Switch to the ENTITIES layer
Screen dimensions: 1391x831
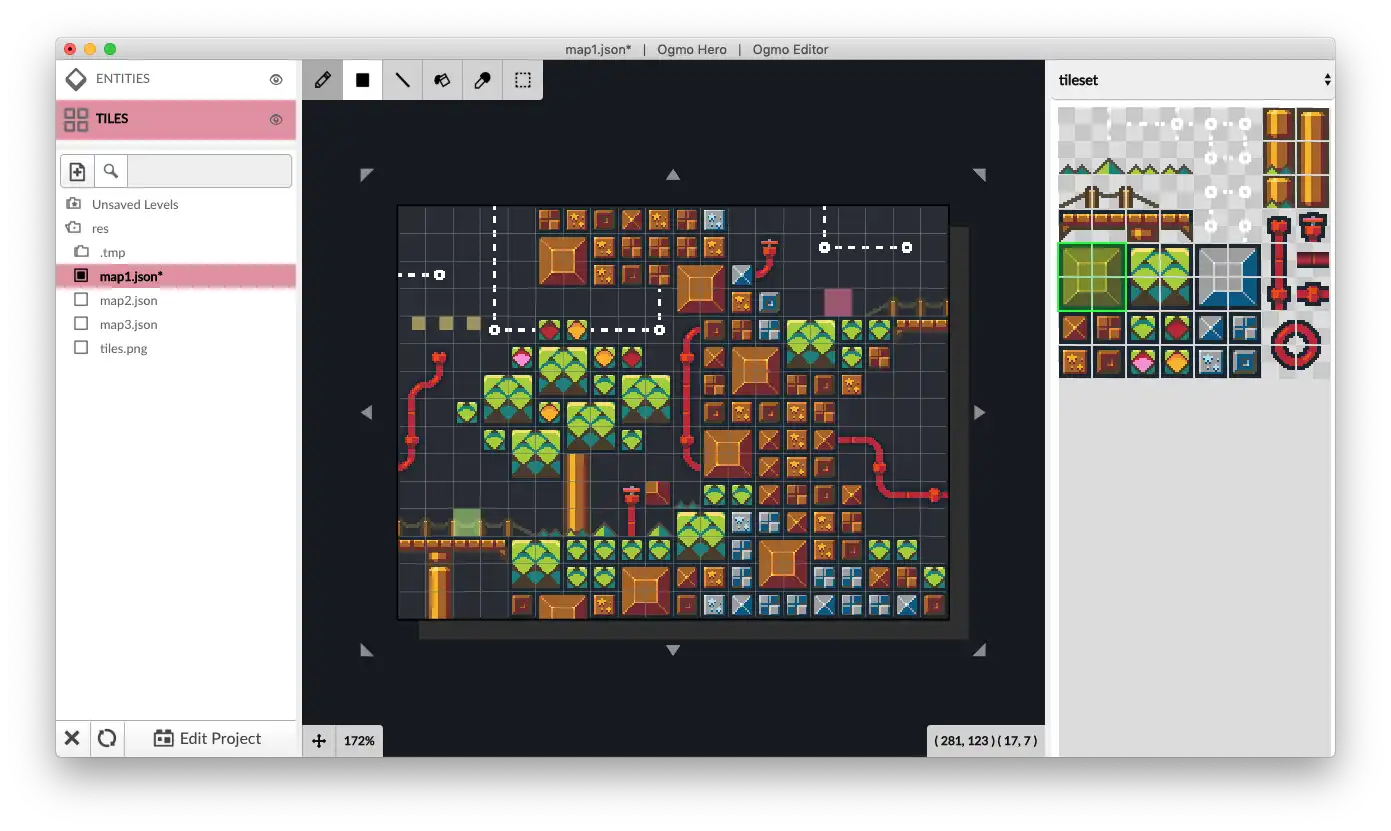(176, 79)
